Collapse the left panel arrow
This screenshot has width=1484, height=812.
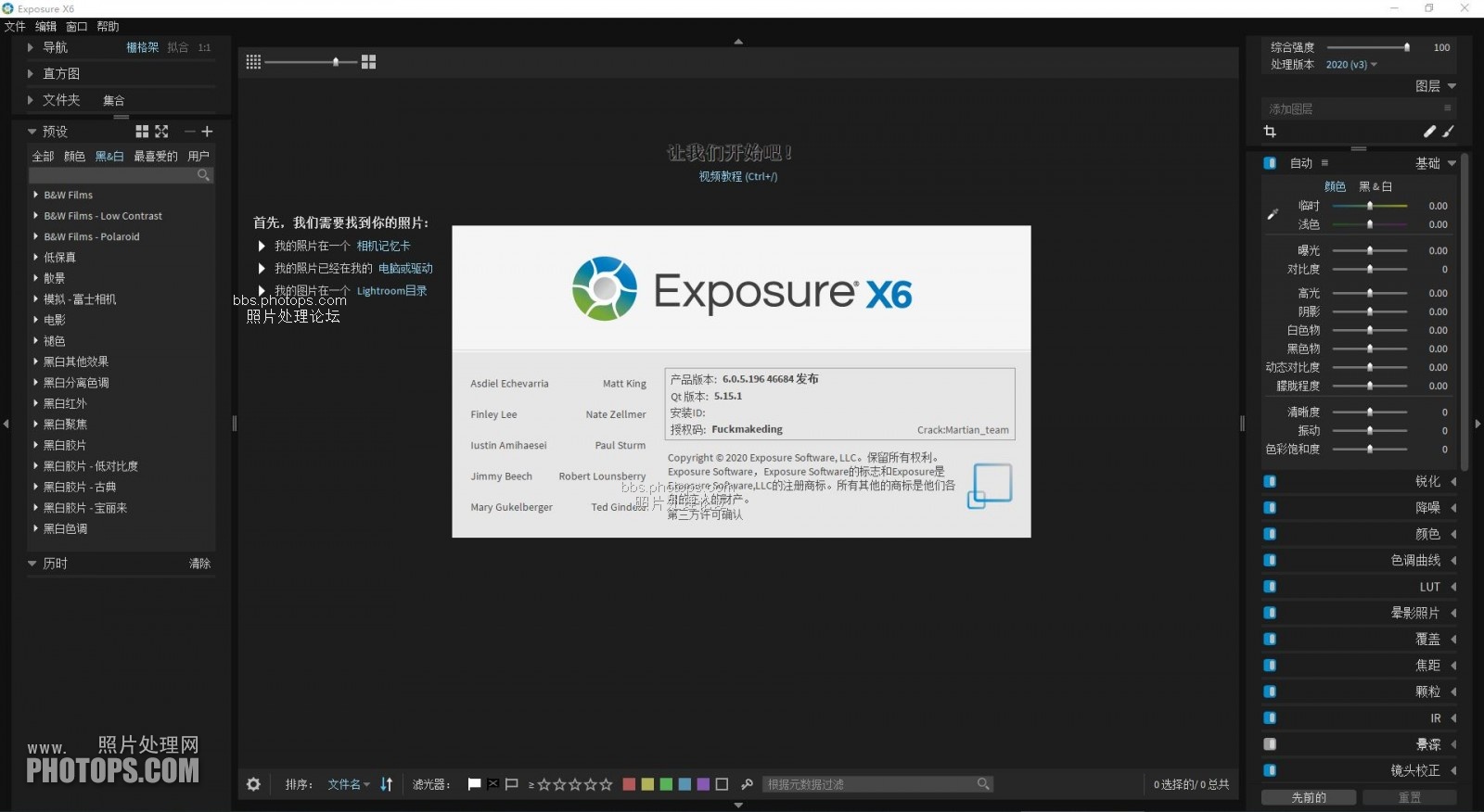pos(6,424)
